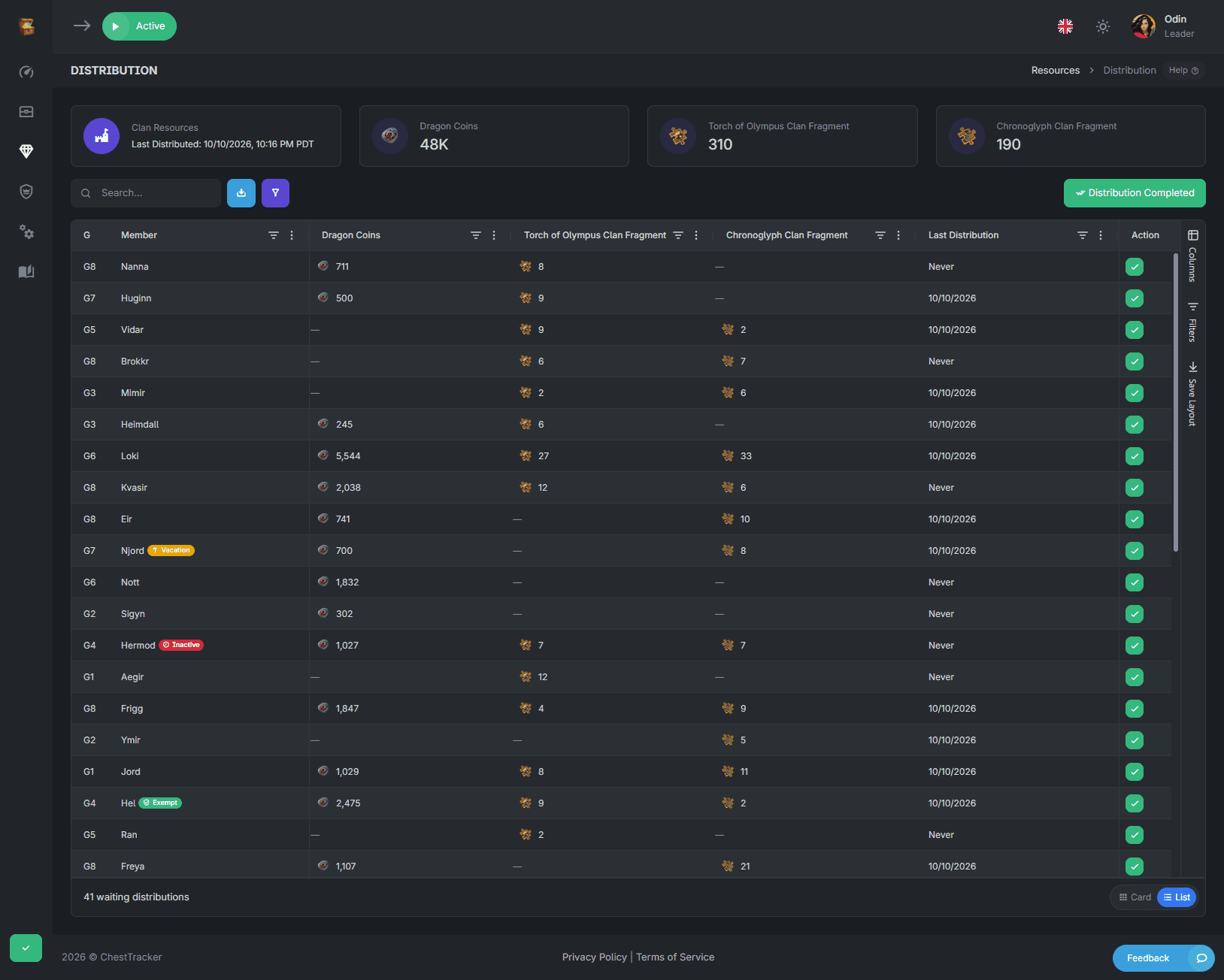Open Torch of Olympus column filter icon
The width and height of the screenshot is (1224, 980).
click(x=678, y=235)
